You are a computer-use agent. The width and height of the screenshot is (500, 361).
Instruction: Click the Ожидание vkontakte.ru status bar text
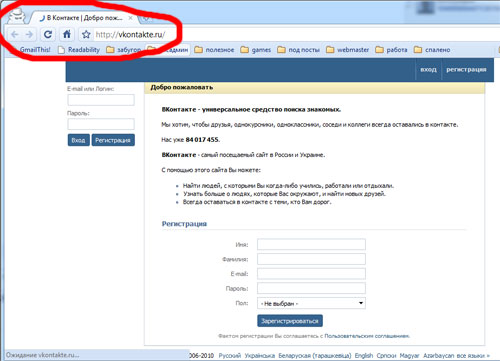pyautogui.click(x=43, y=355)
